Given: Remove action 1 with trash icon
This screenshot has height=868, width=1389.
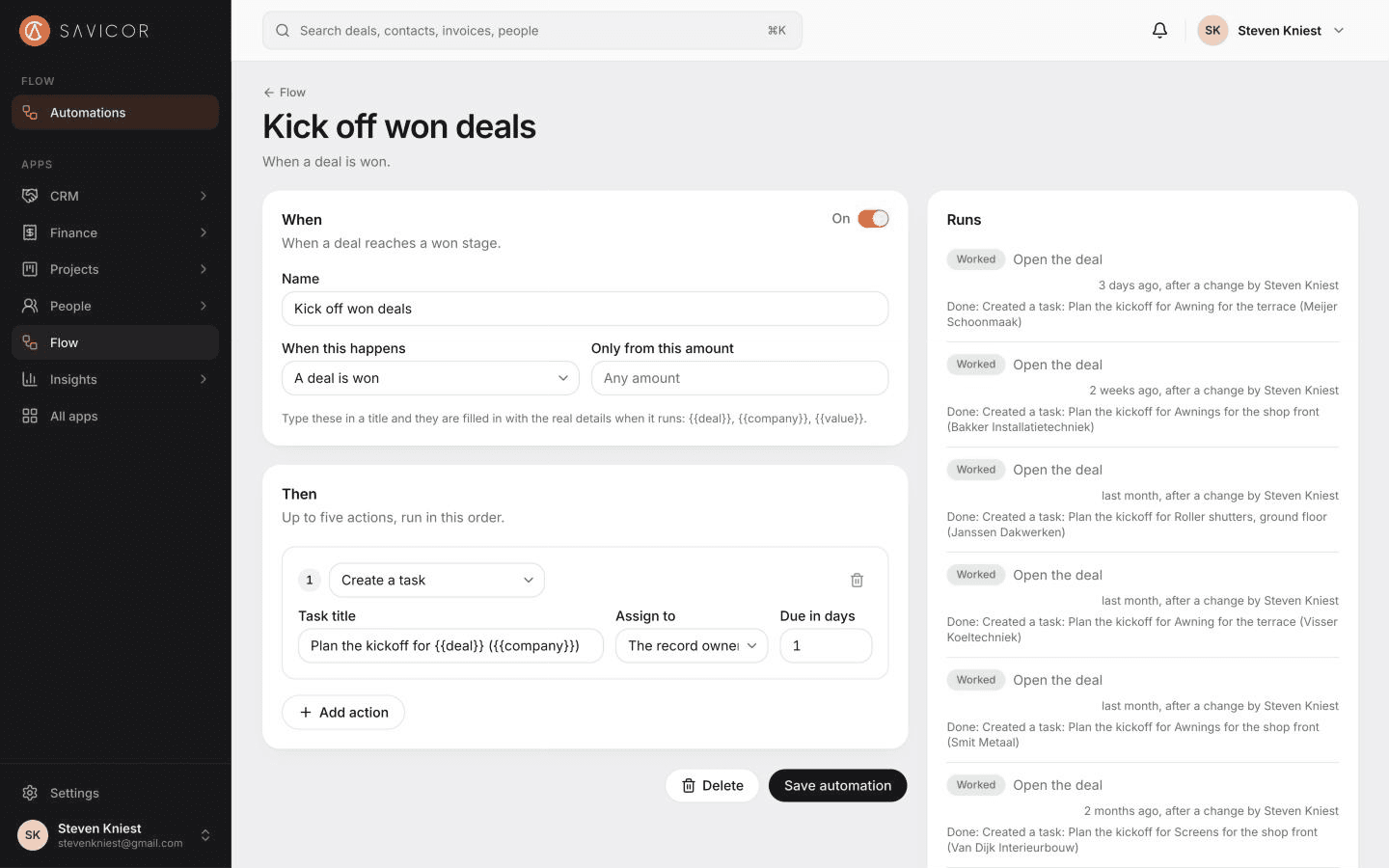Looking at the screenshot, I should click(x=857, y=580).
